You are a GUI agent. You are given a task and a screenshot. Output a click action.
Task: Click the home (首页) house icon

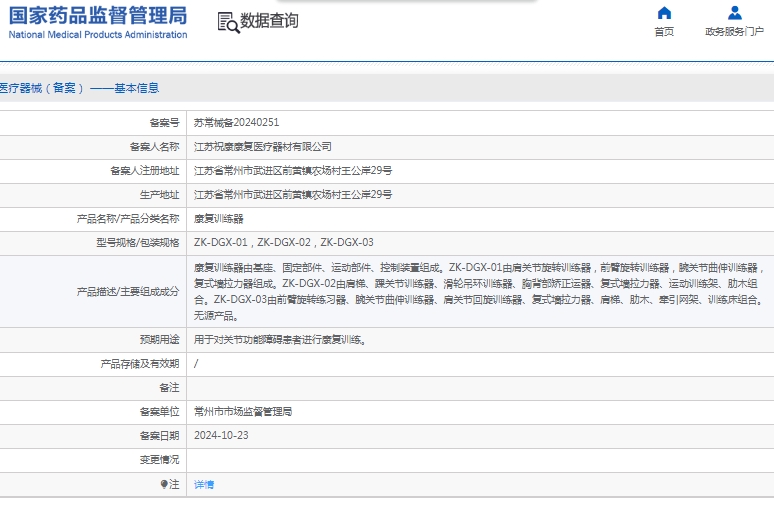tap(664, 13)
